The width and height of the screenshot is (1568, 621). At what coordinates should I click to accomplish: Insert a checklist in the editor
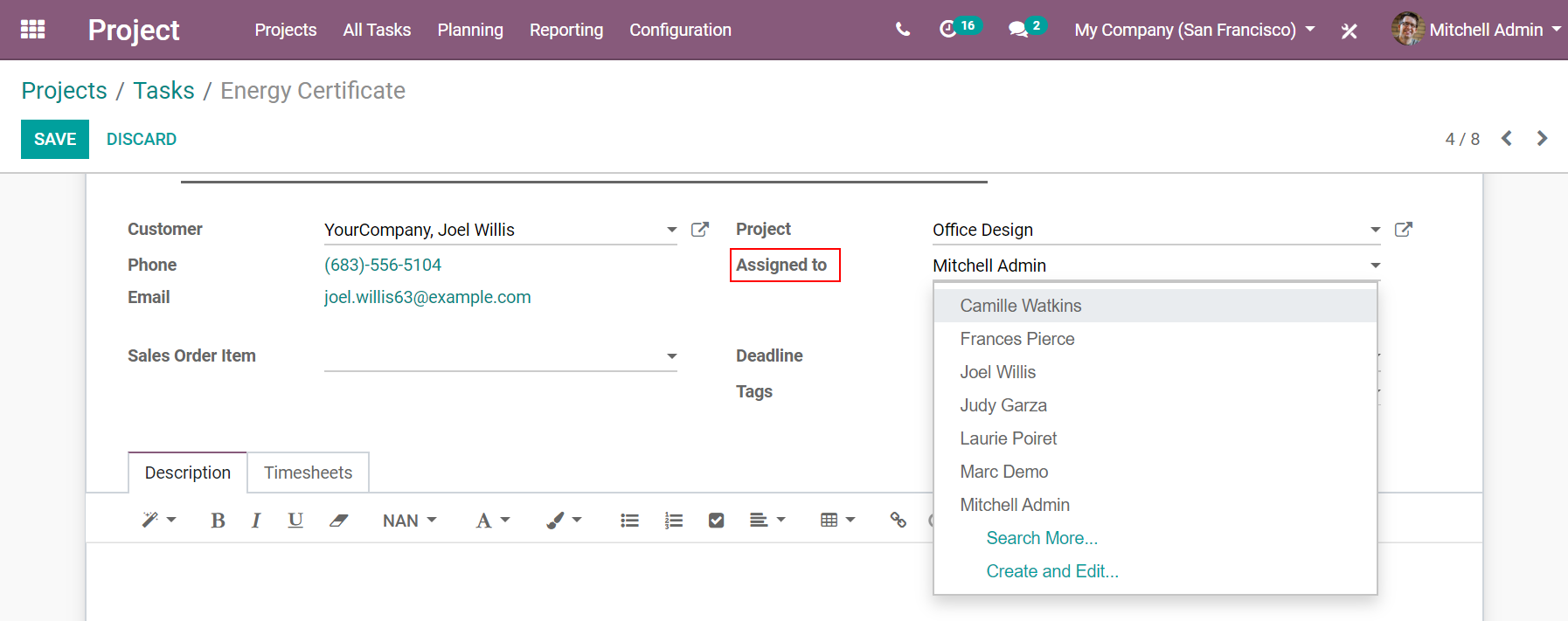[716, 521]
